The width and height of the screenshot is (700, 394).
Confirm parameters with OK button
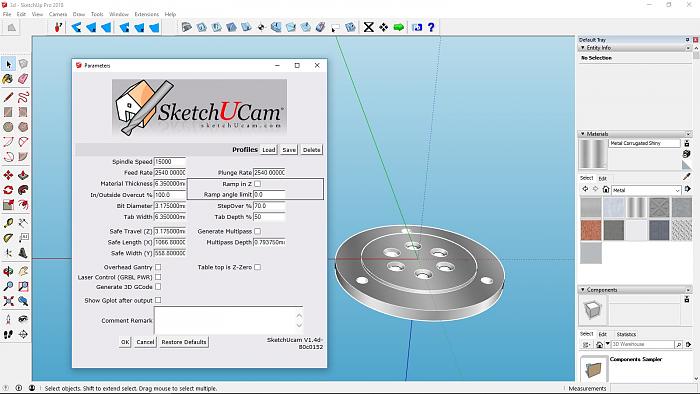pos(125,342)
